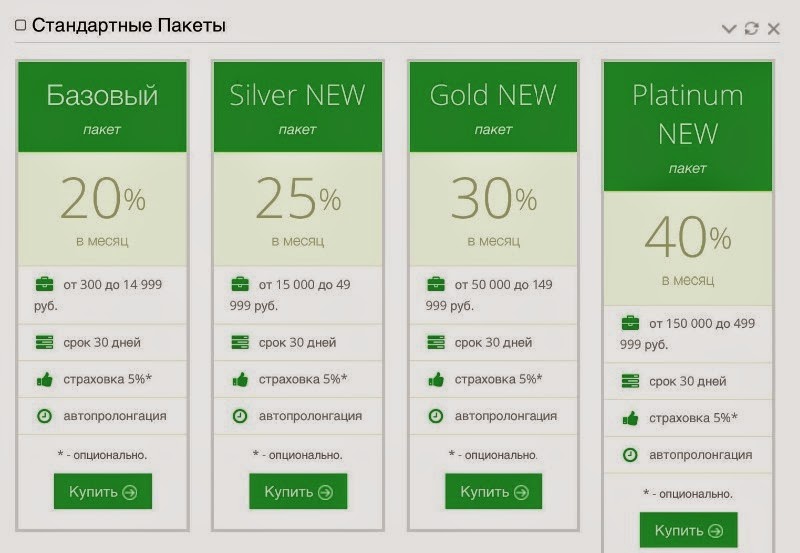
Task: Click the term icon in Silver NEW package
Action: pyautogui.click(x=240, y=343)
